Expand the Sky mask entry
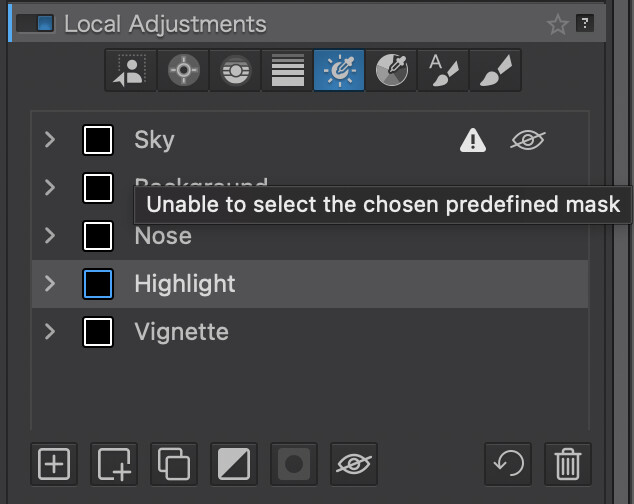The height and width of the screenshot is (504, 634). (x=50, y=140)
